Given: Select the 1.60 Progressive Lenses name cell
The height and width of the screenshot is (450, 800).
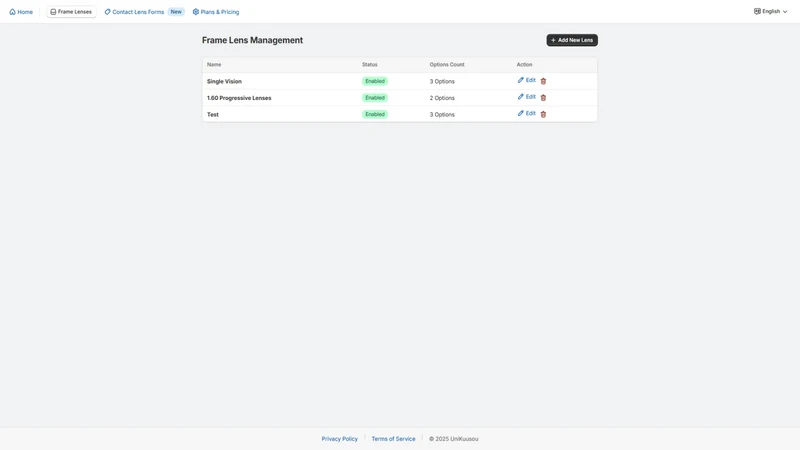Looking at the screenshot, I should [239, 98].
